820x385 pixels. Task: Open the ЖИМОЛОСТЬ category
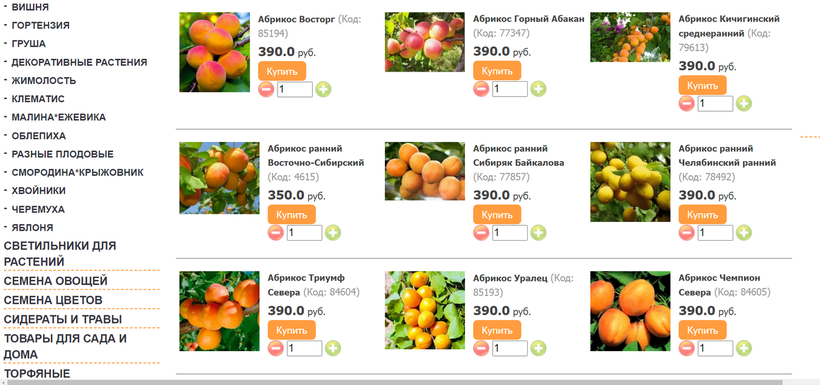coord(44,81)
